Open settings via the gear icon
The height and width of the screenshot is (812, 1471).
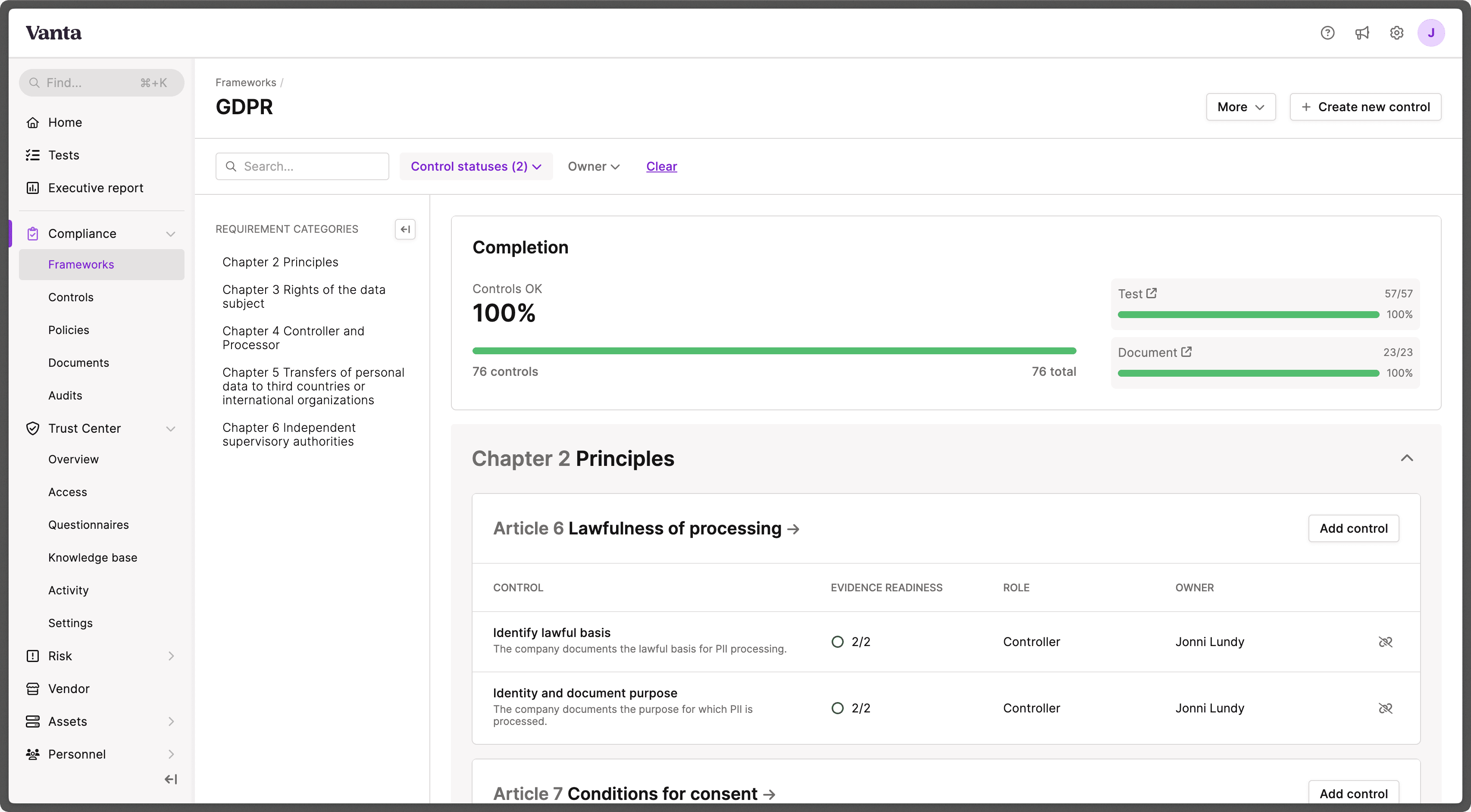[x=1397, y=33]
